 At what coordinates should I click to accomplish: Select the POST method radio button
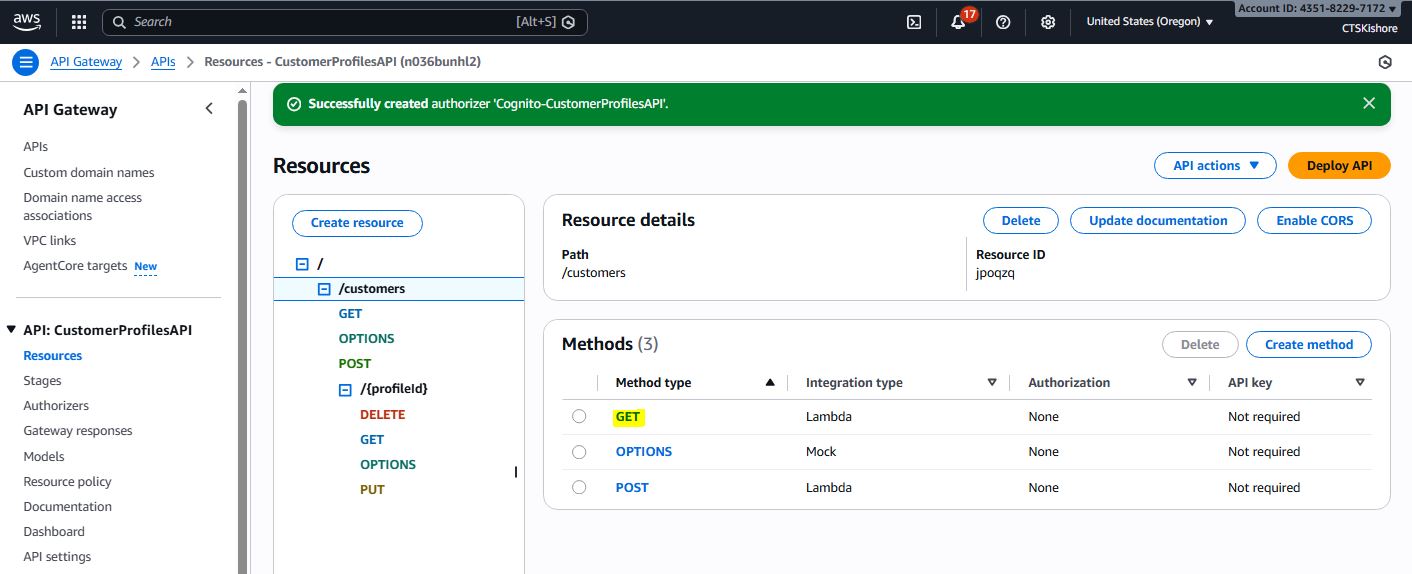pyautogui.click(x=579, y=488)
